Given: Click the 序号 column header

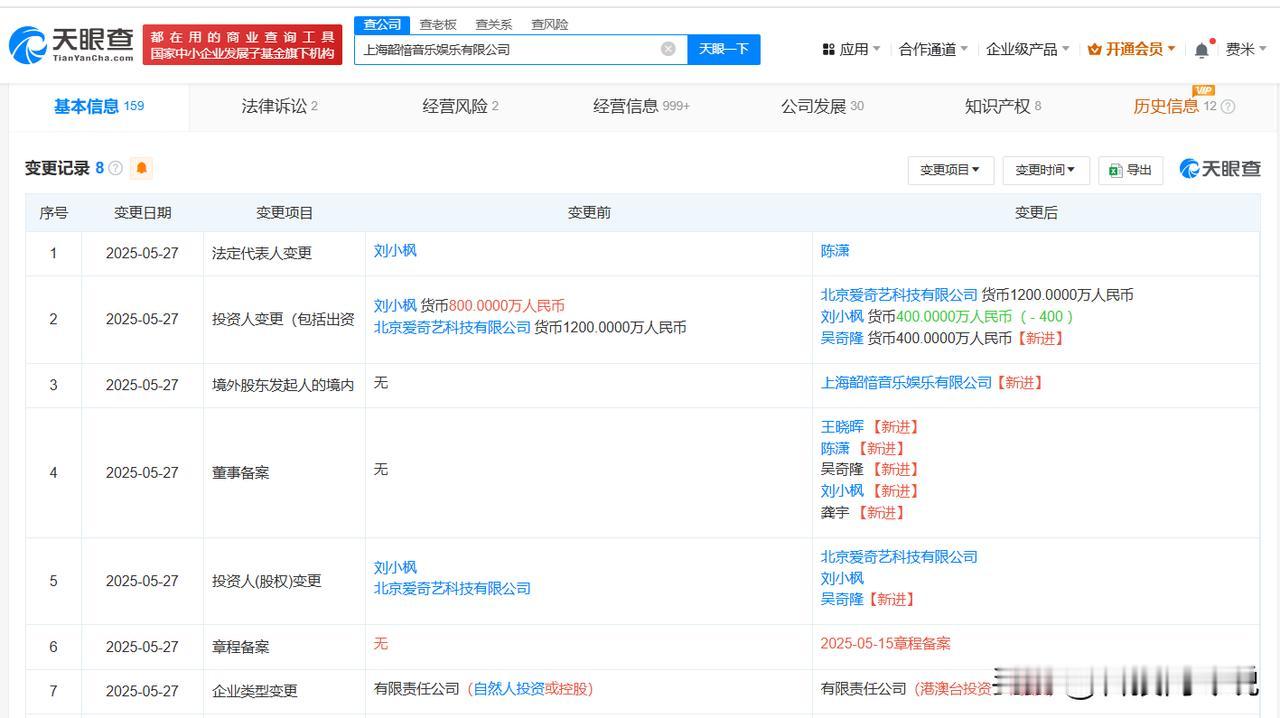Looking at the screenshot, I should (x=53, y=212).
